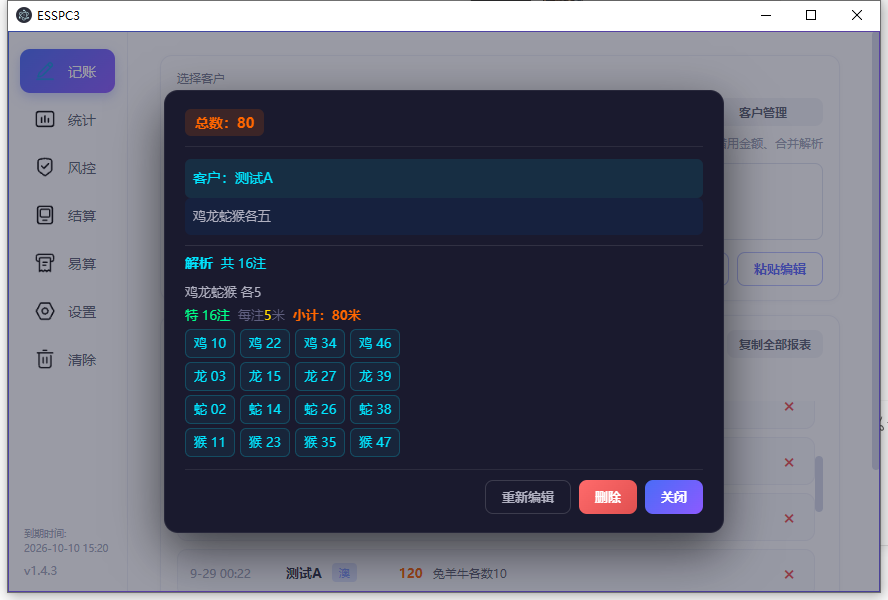Select the 结算 sidebar label
The height and width of the screenshot is (600, 888).
click(82, 216)
